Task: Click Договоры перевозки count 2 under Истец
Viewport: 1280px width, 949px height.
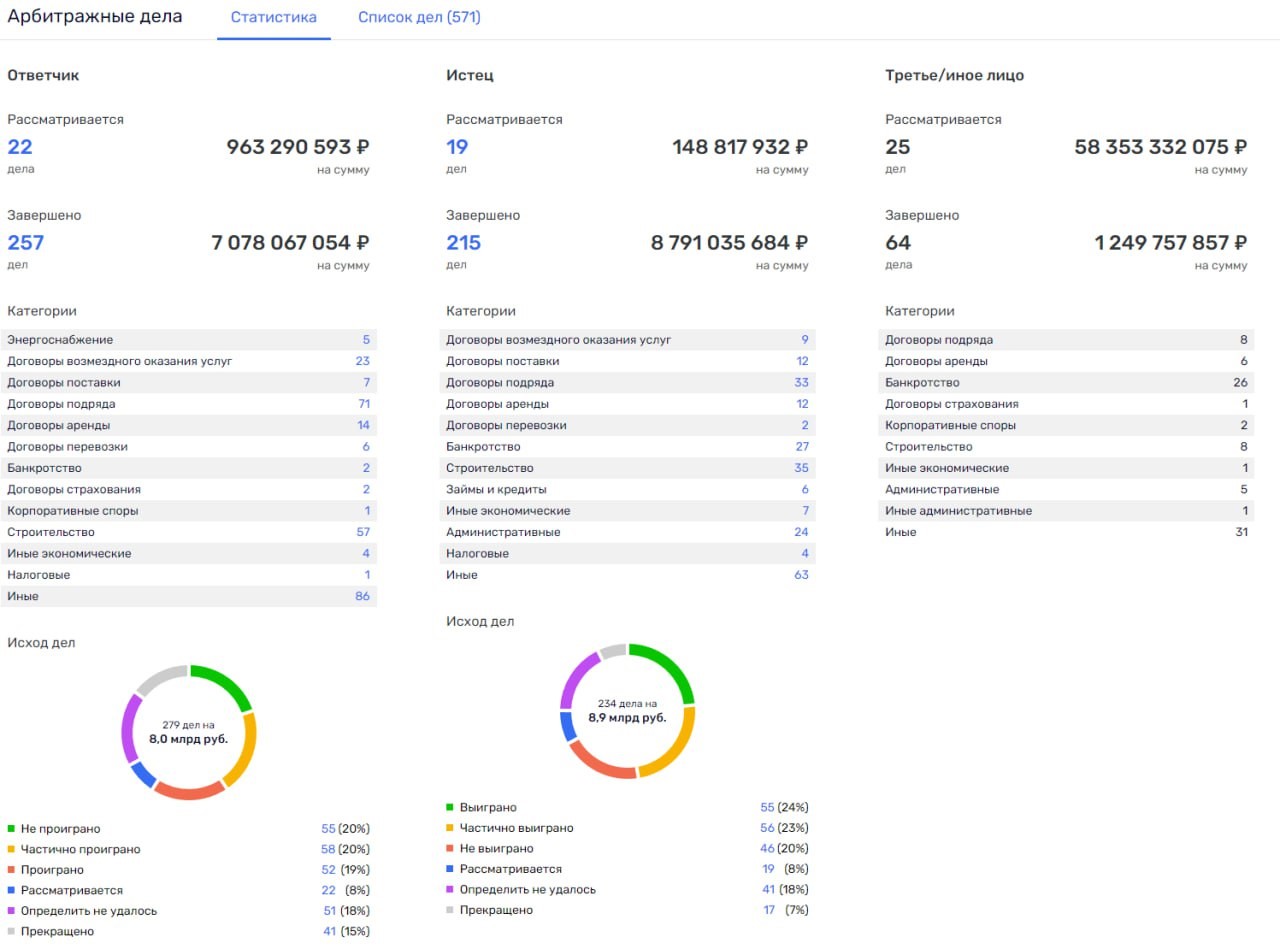Action: click(805, 425)
